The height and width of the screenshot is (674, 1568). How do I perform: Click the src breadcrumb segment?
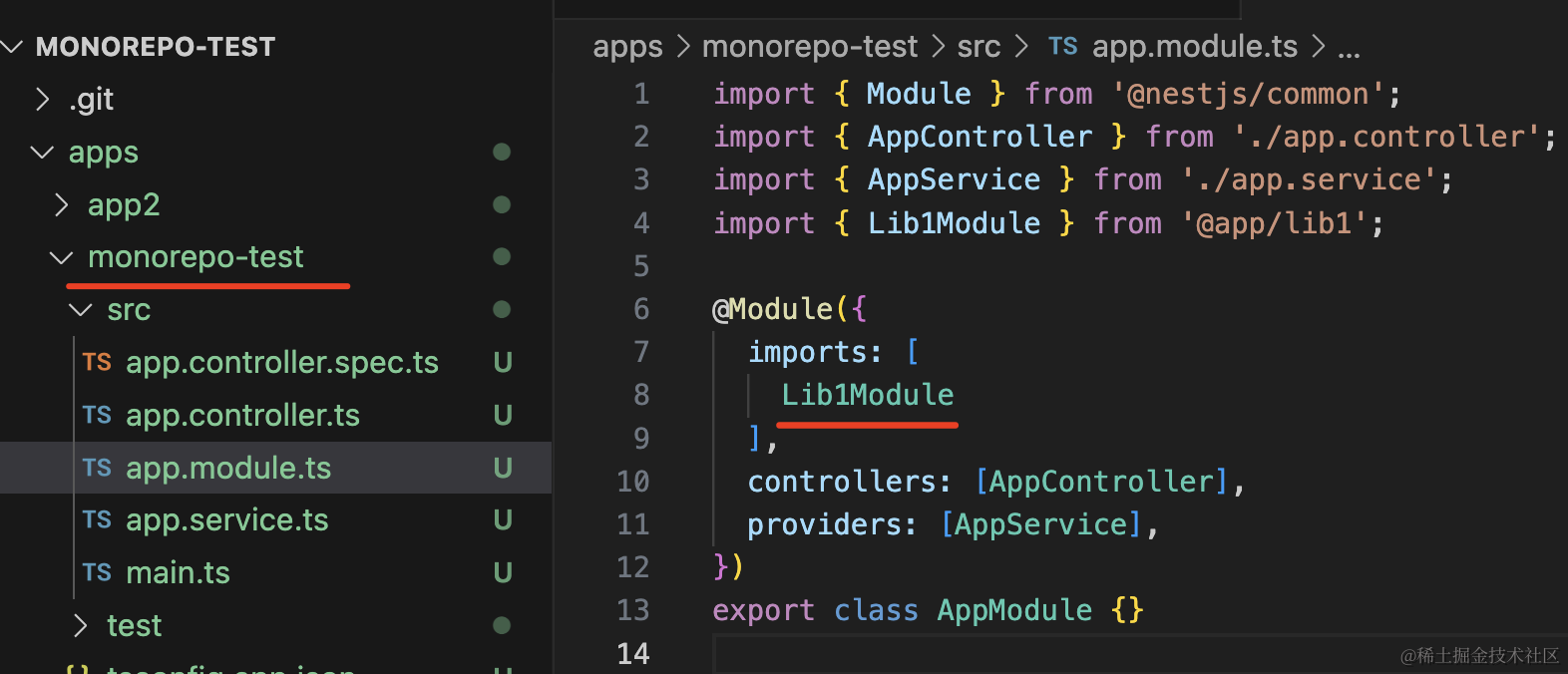pyautogui.click(x=978, y=46)
